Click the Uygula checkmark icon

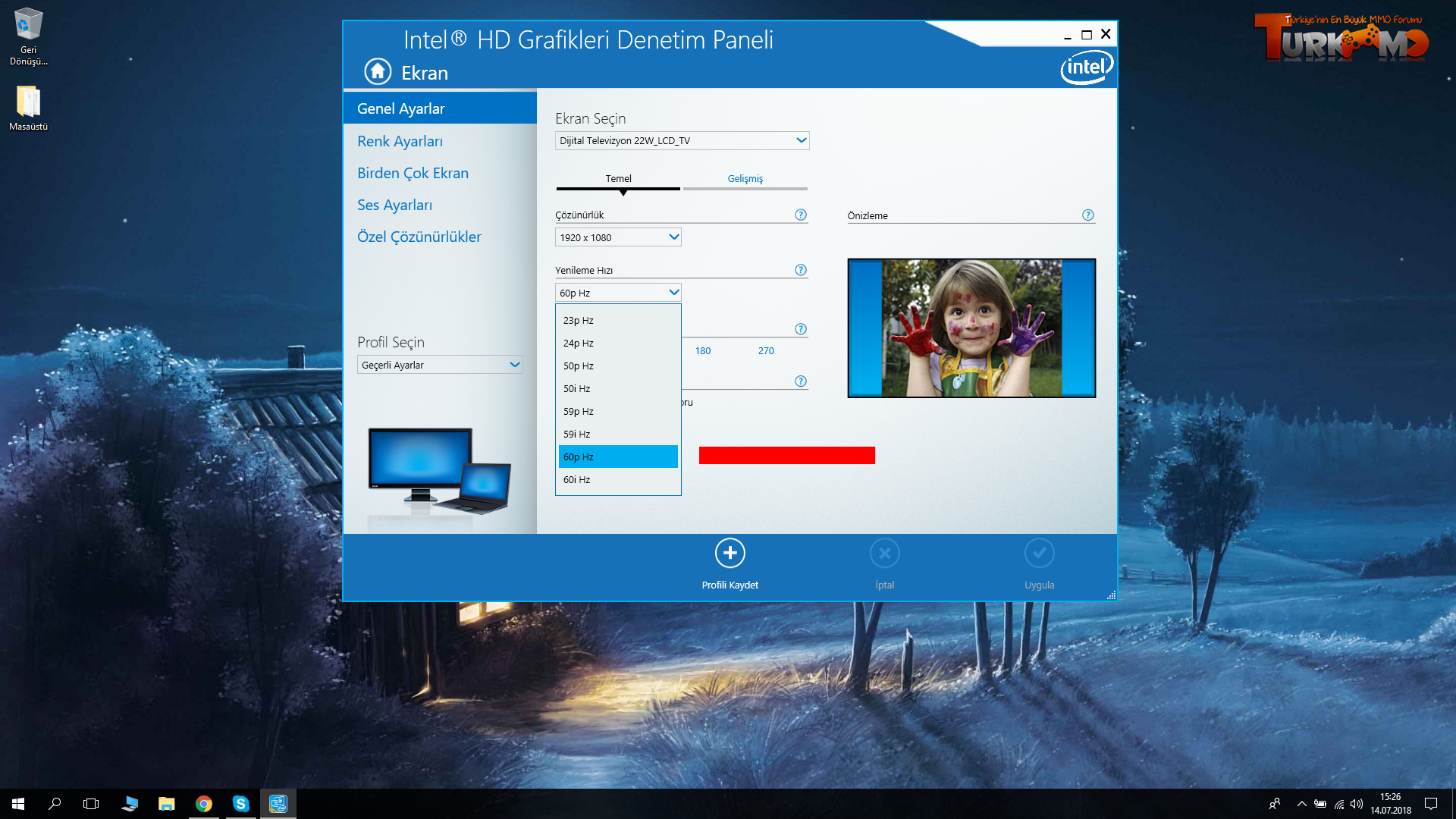[1040, 554]
